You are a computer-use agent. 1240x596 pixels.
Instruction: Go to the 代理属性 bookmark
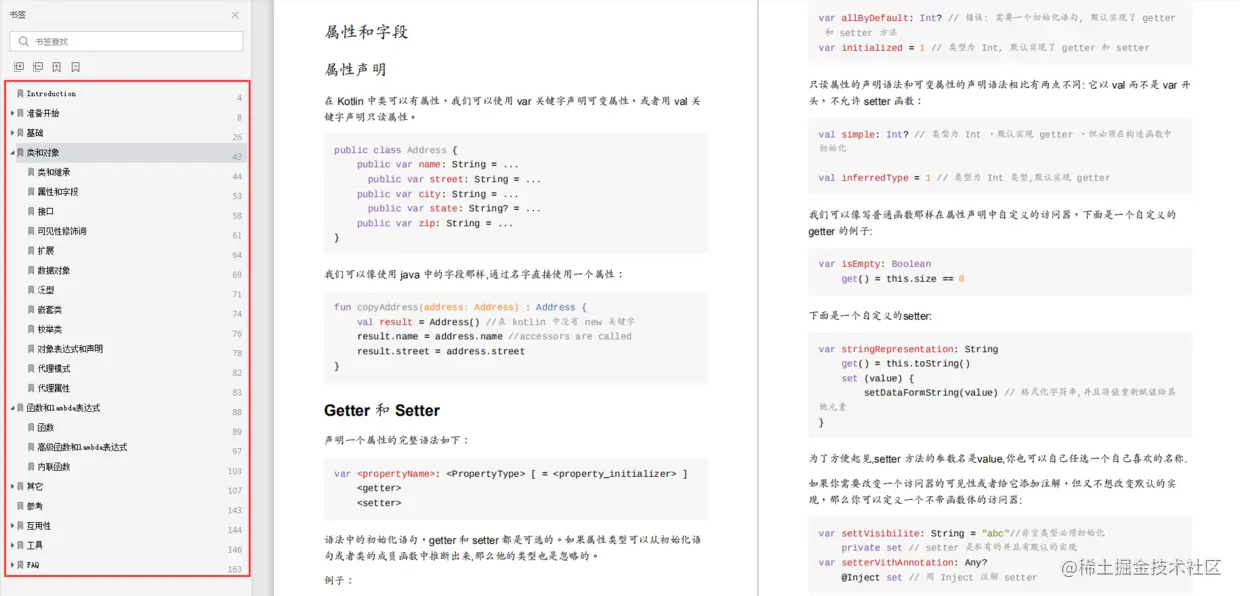pos(54,388)
